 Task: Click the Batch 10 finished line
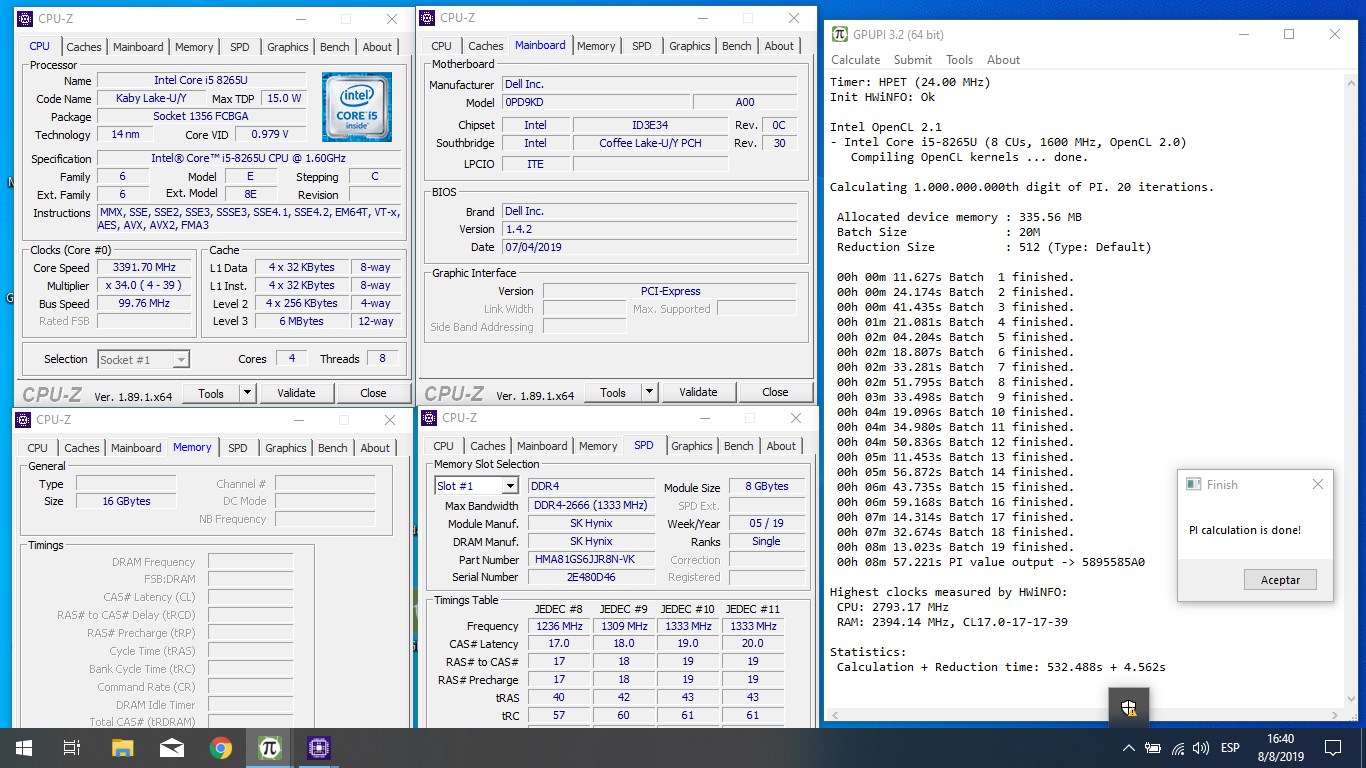954,412
